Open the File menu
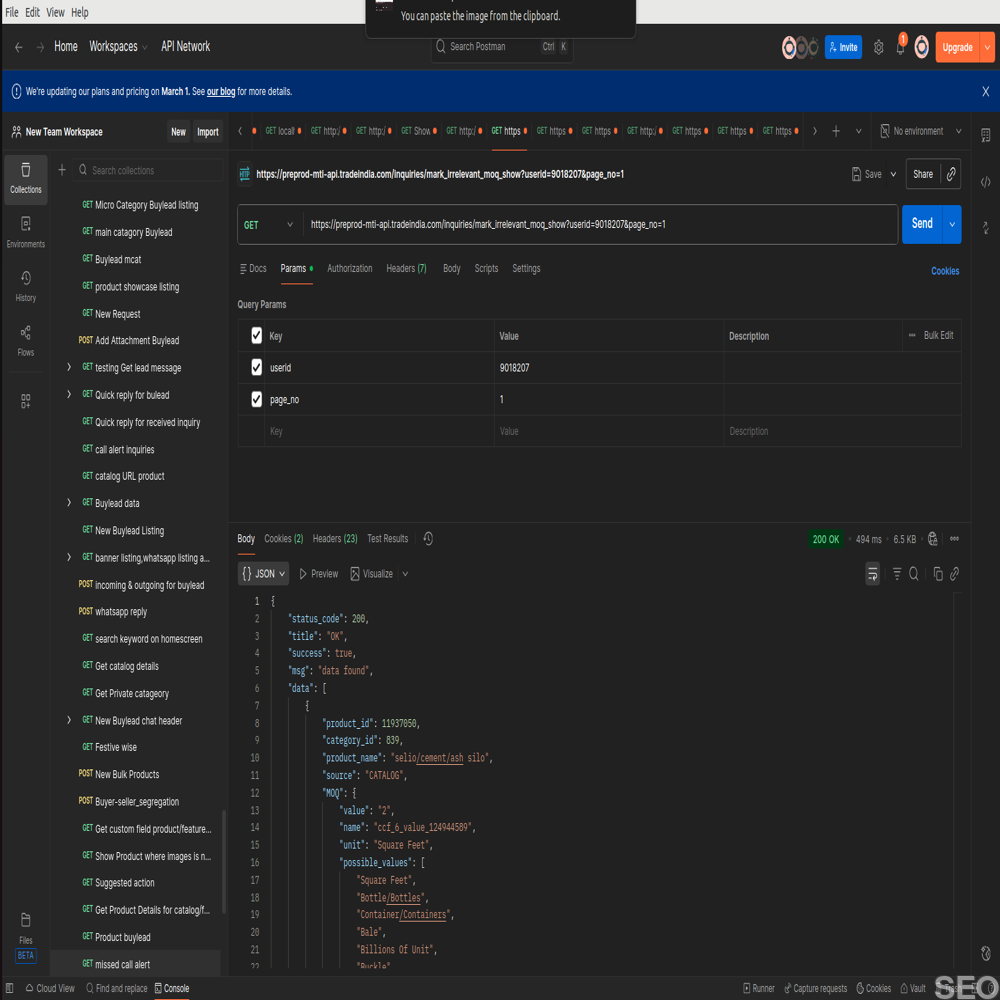Viewport: 1000px width, 1000px height. coord(11,12)
